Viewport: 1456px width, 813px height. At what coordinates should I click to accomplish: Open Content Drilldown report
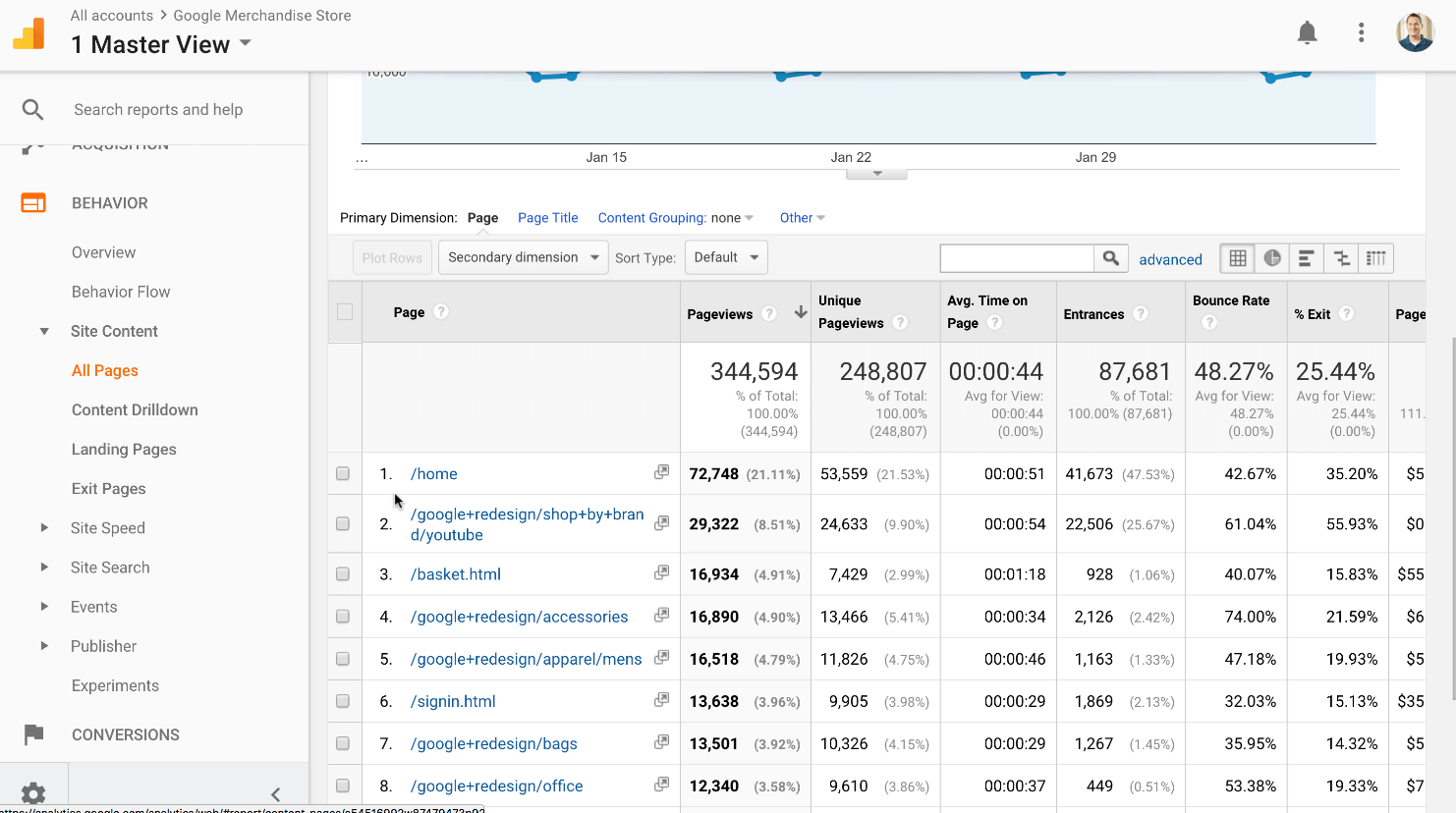point(135,409)
